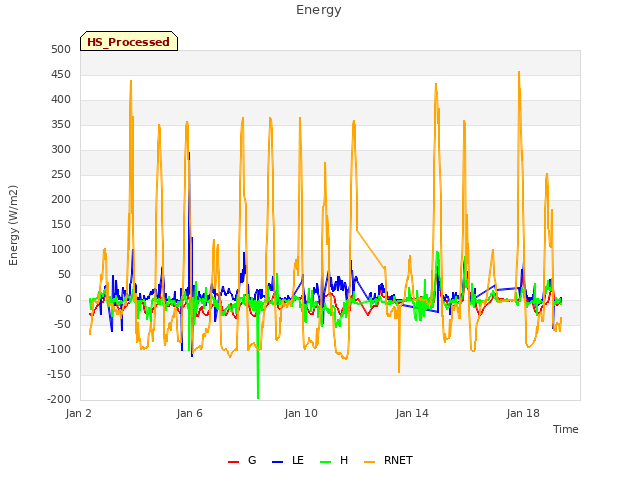Click the 100 y-axis tick label
Screen dimensions: 640x480
(x=61, y=250)
